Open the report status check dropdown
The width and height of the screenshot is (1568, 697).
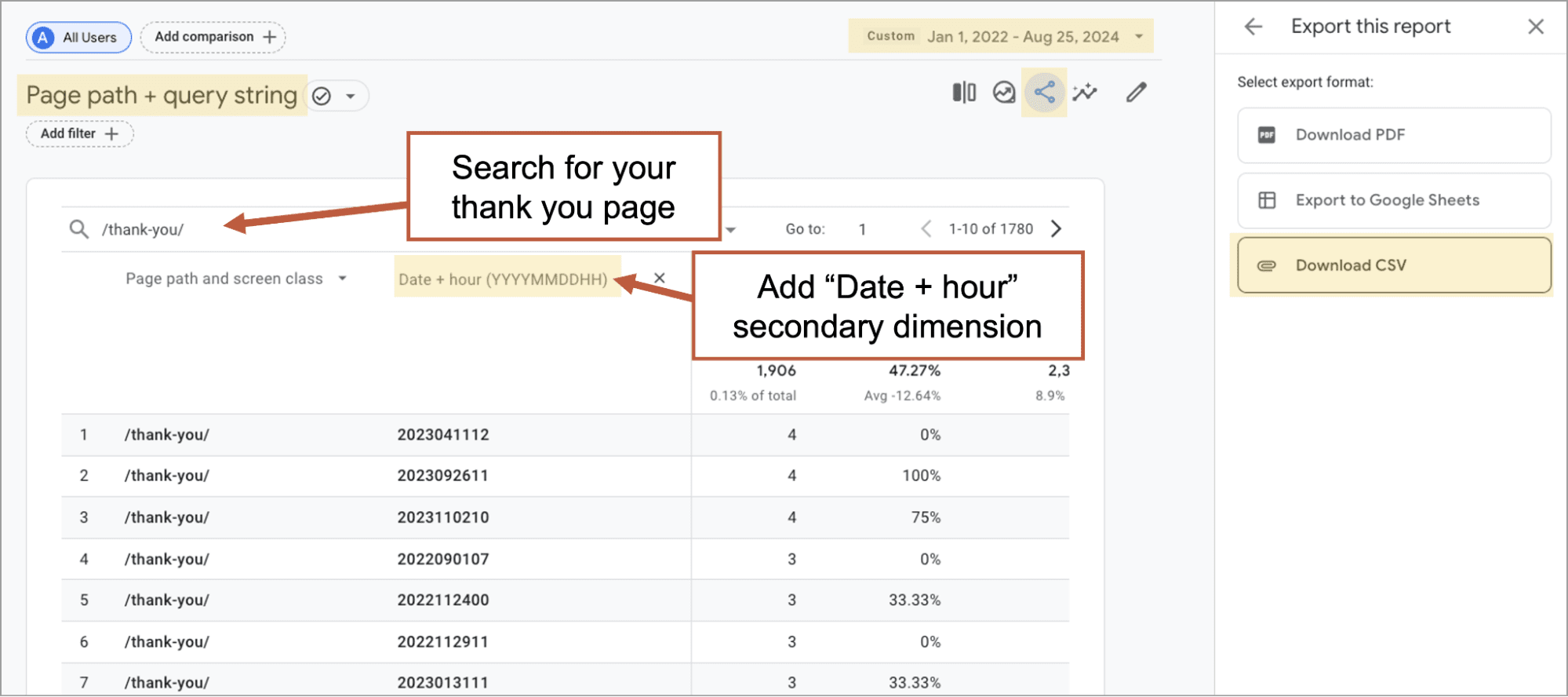point(336,96)
